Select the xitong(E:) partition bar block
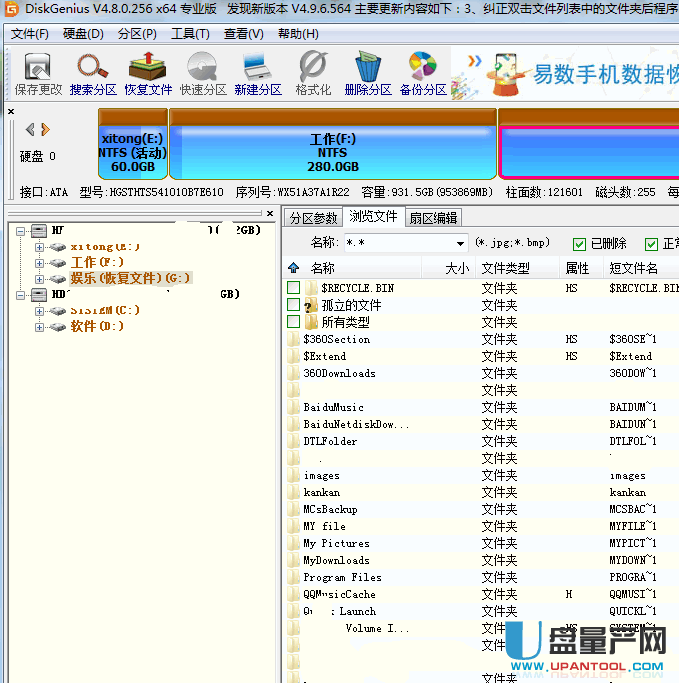Image resolution: width=679 pixels, height=683 pixels. [132, 152]
